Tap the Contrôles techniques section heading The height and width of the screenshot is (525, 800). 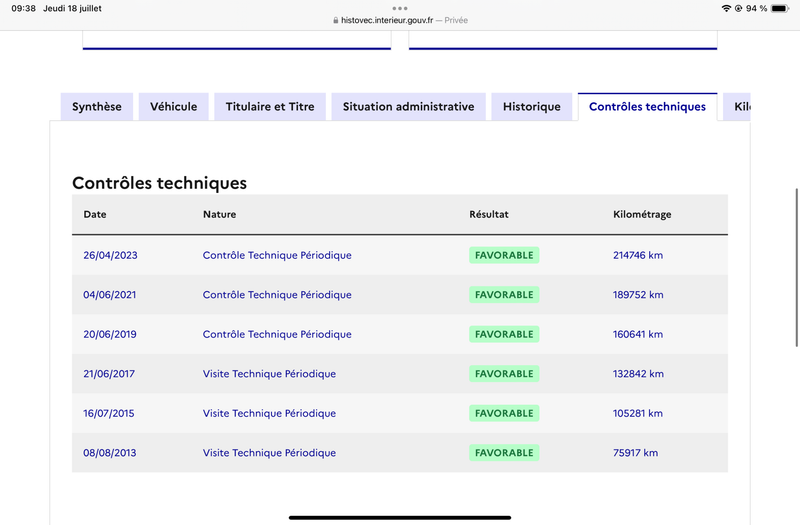[x=159, y=183]
